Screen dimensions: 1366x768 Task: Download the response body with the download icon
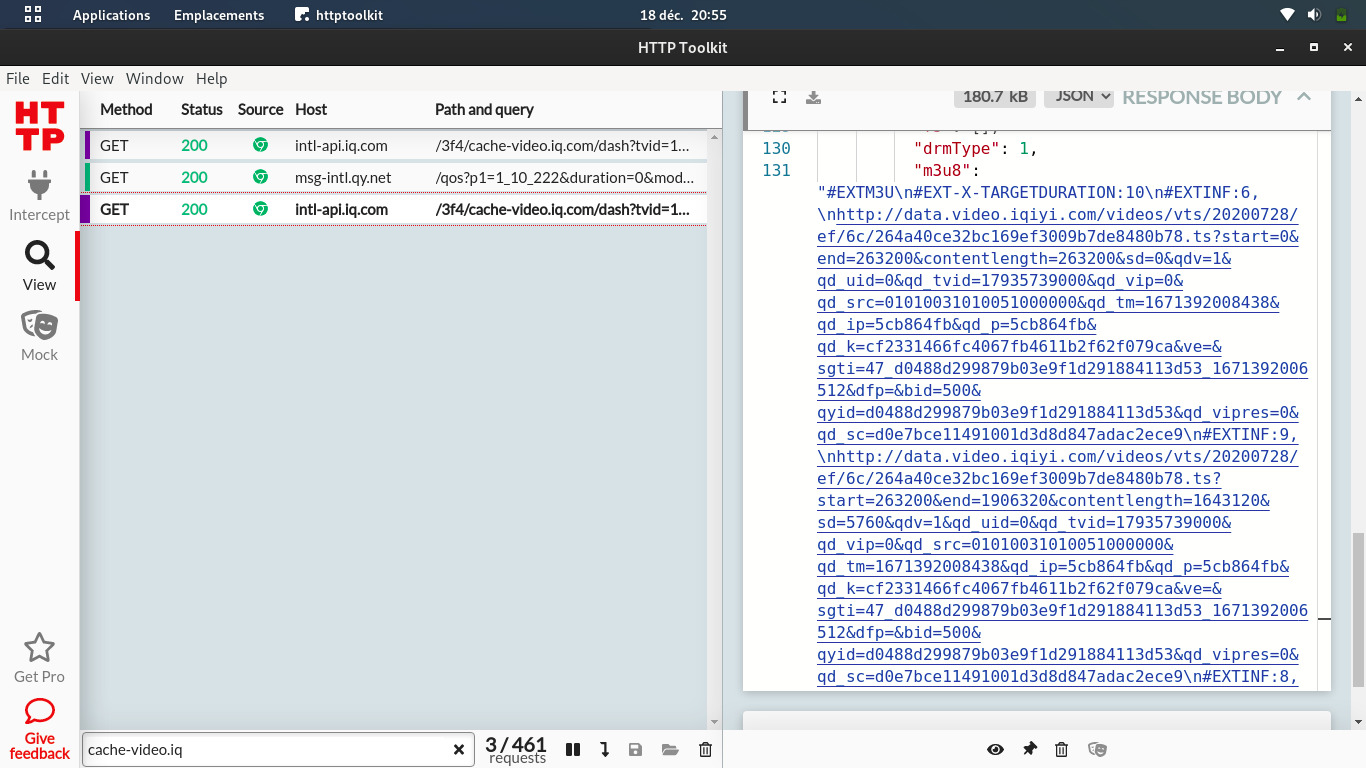pyautogui.click(x=814, y=97)
